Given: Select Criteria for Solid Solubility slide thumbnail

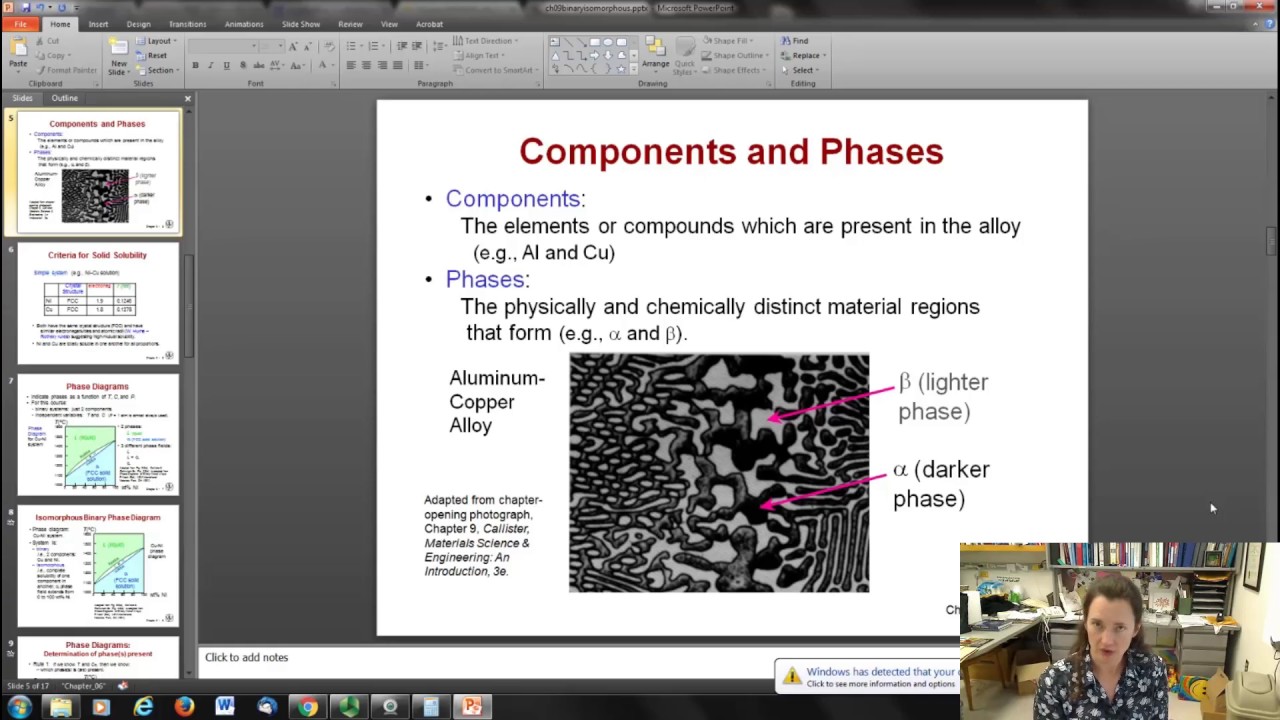Looking at the screenshot, I should click(98, 304).
